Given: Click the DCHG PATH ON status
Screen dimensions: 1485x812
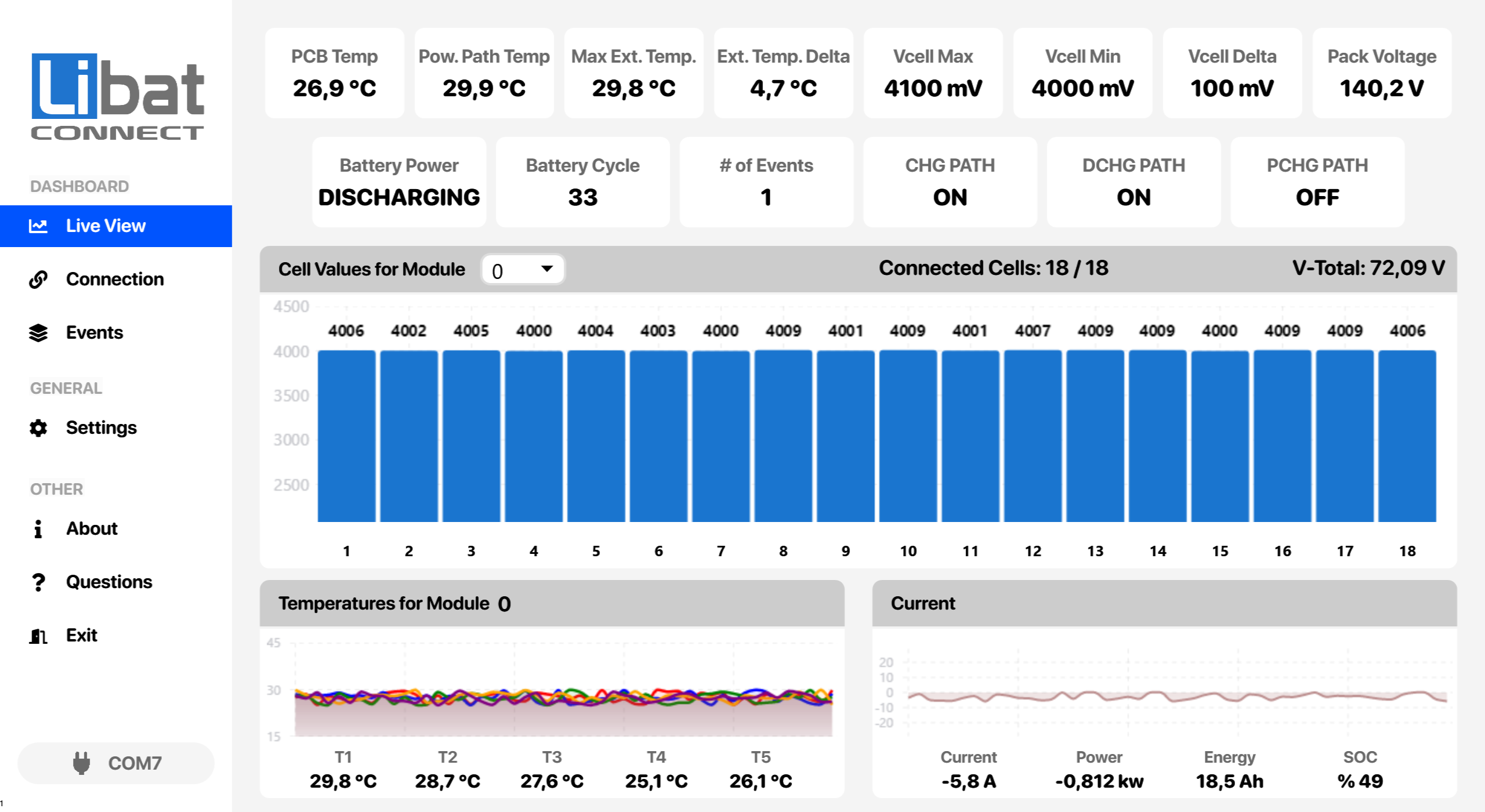Looking at the screenshot, I should tap(1133, 198).
